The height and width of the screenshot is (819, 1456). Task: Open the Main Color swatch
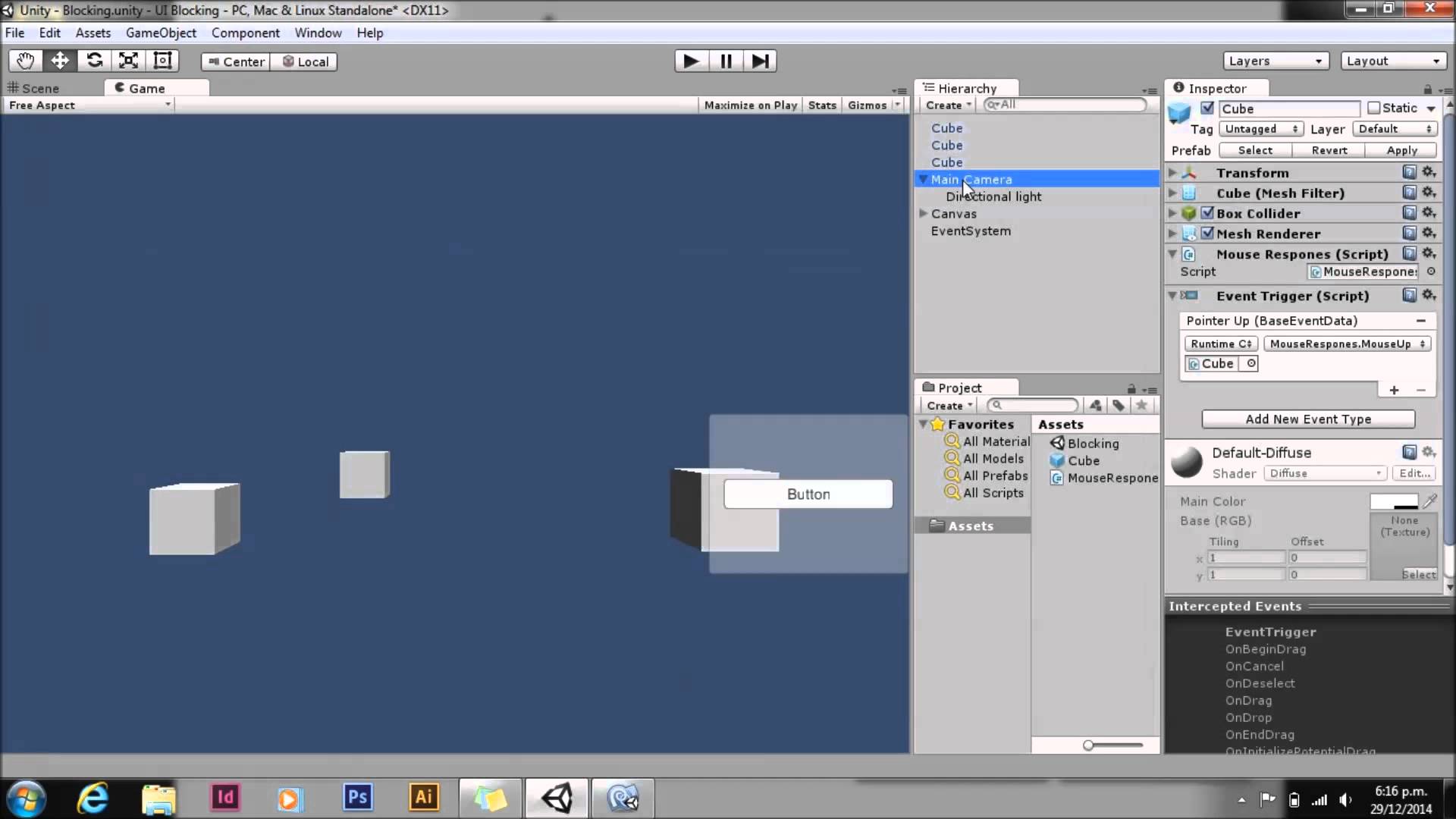coord(1394,501)
